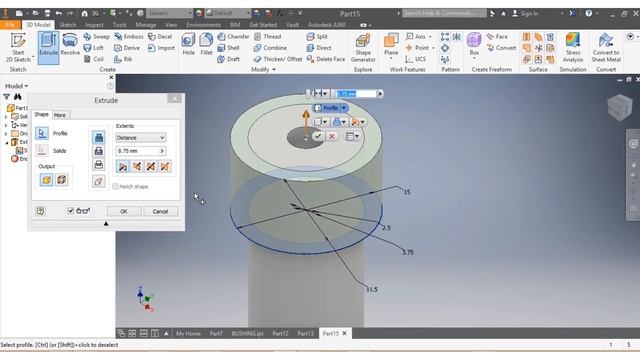Image resolution: width=640 pixels, height=360 pixels.
Task: Choose the Sweep feature tool
Action: (x=96, y=37)
